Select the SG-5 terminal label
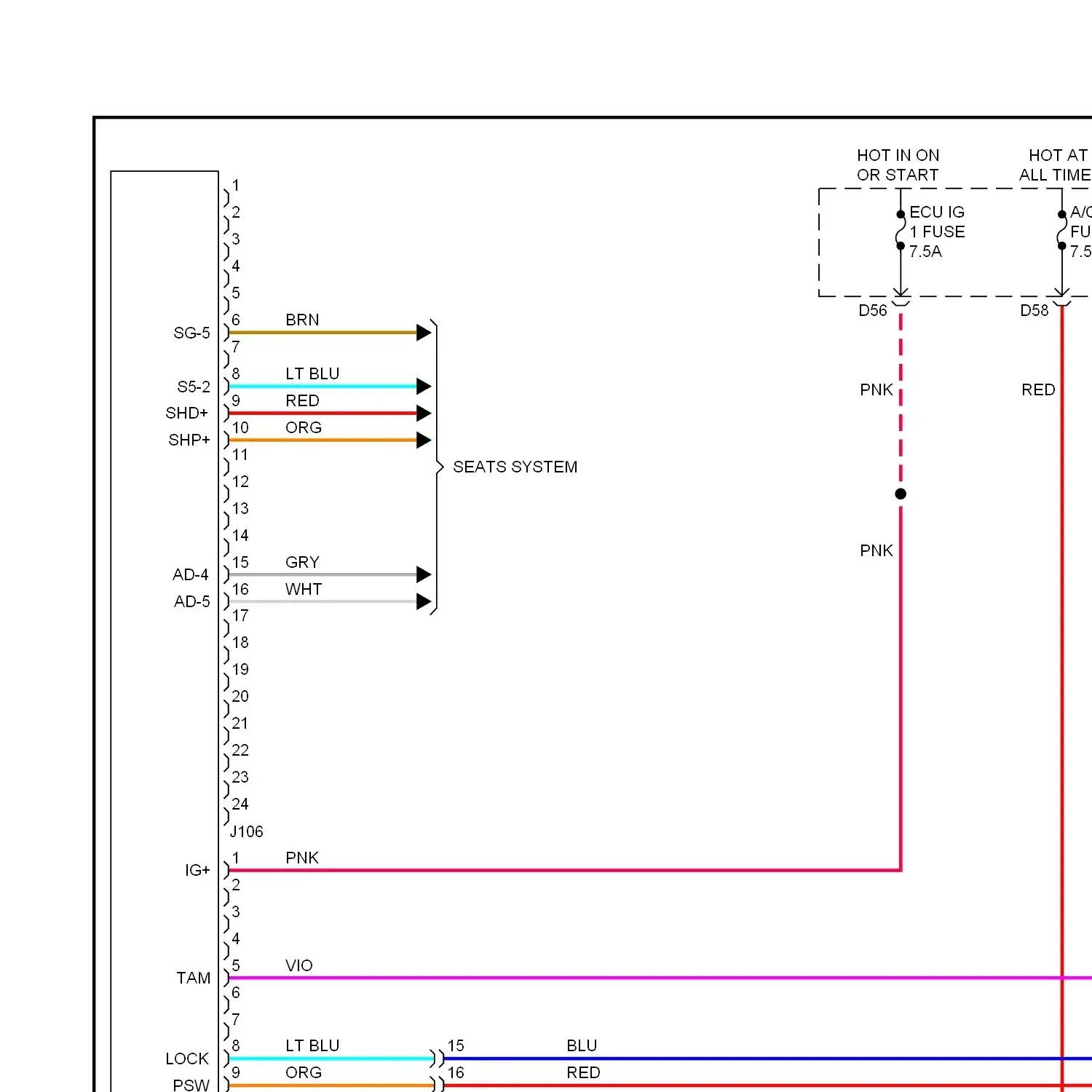The height and width of the screenshot is (1092, 1092). tap(191, 333)
